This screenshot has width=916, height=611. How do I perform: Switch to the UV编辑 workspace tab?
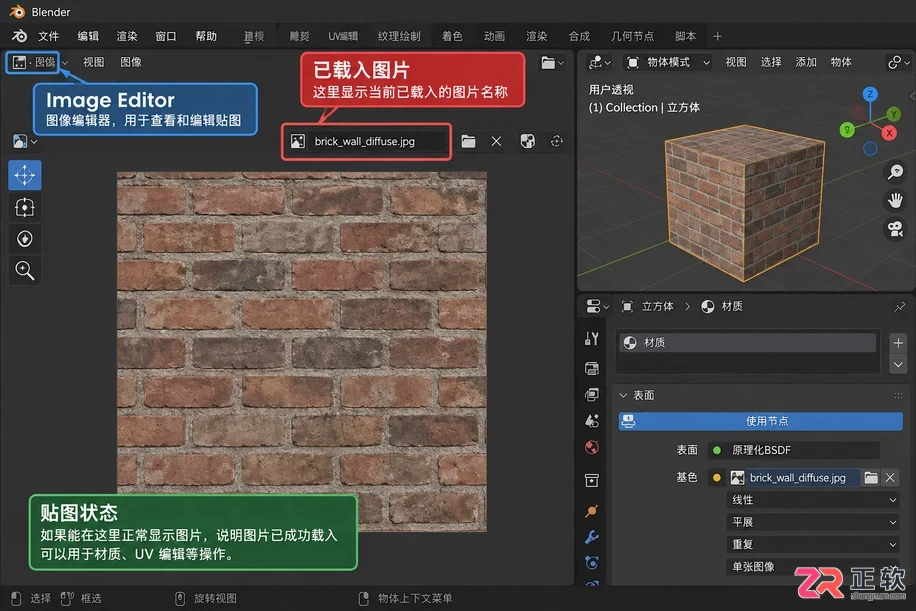pyautogui.click(x=343, y=36)
